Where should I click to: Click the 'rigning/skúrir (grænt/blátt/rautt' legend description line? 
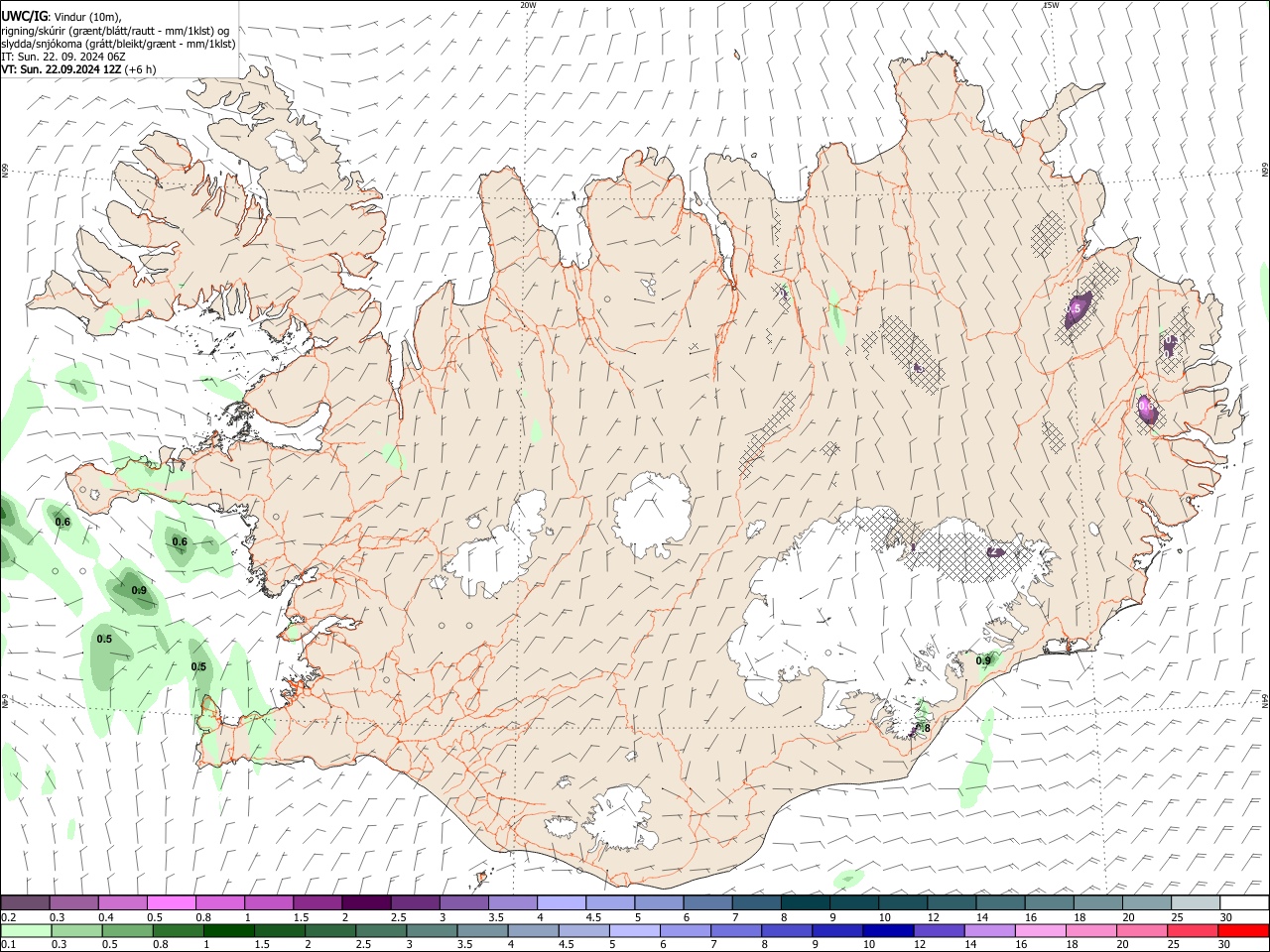(x=115, y=31)
